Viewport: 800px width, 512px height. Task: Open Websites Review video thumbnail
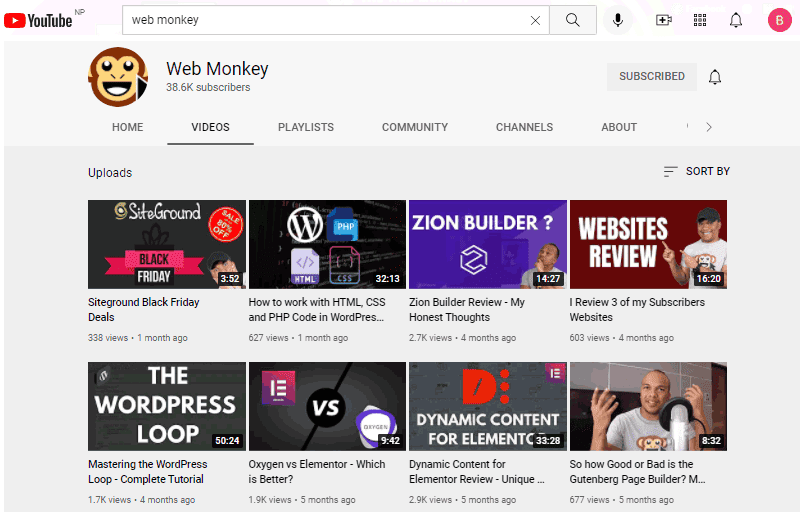point(648,244)
